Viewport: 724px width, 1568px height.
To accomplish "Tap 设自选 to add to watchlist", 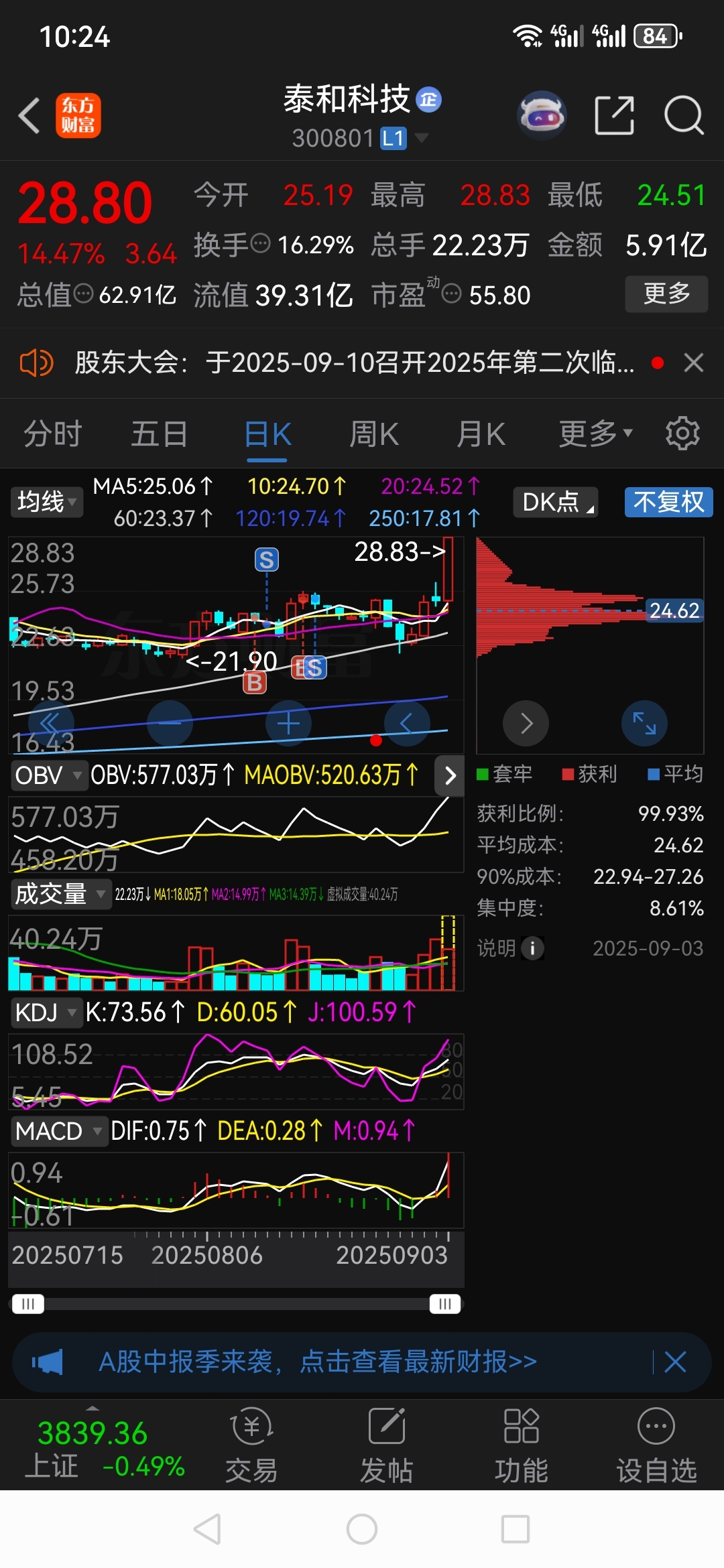I will (657, 1445).
